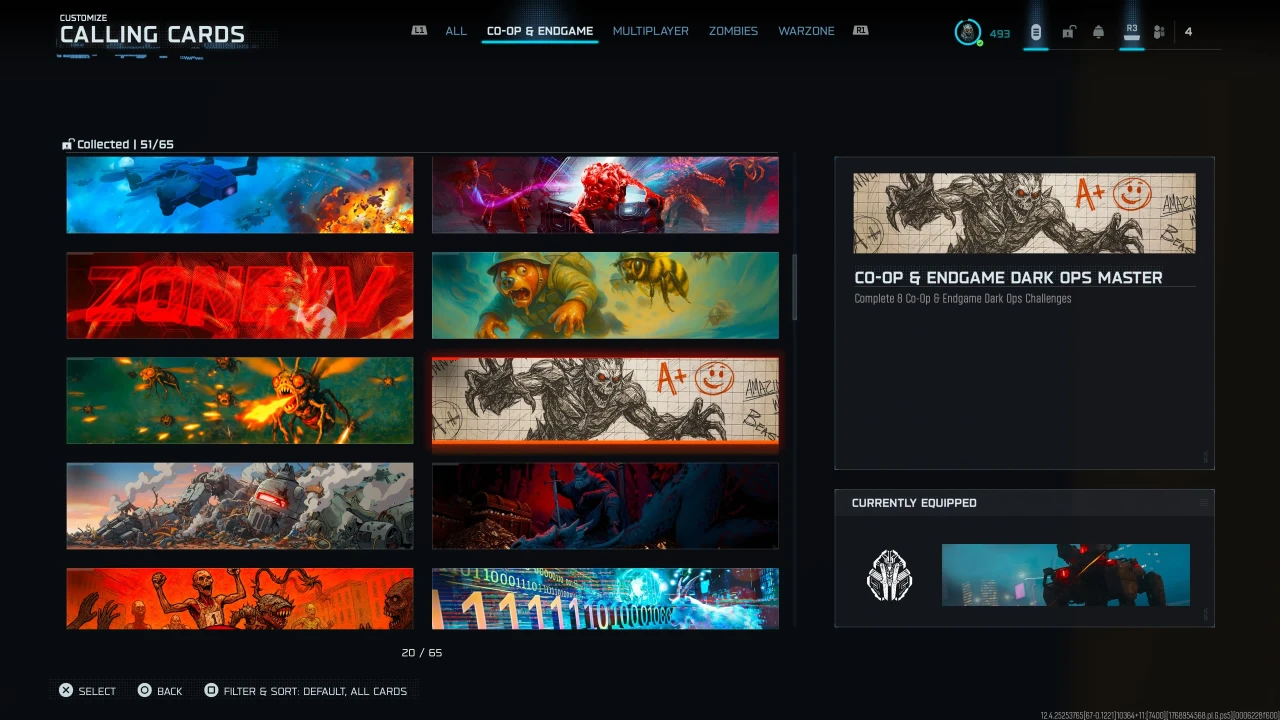Pick the dark red treasure calling card
The width and height of the screenshot is (1280, 720).
[x=605, y=505]
